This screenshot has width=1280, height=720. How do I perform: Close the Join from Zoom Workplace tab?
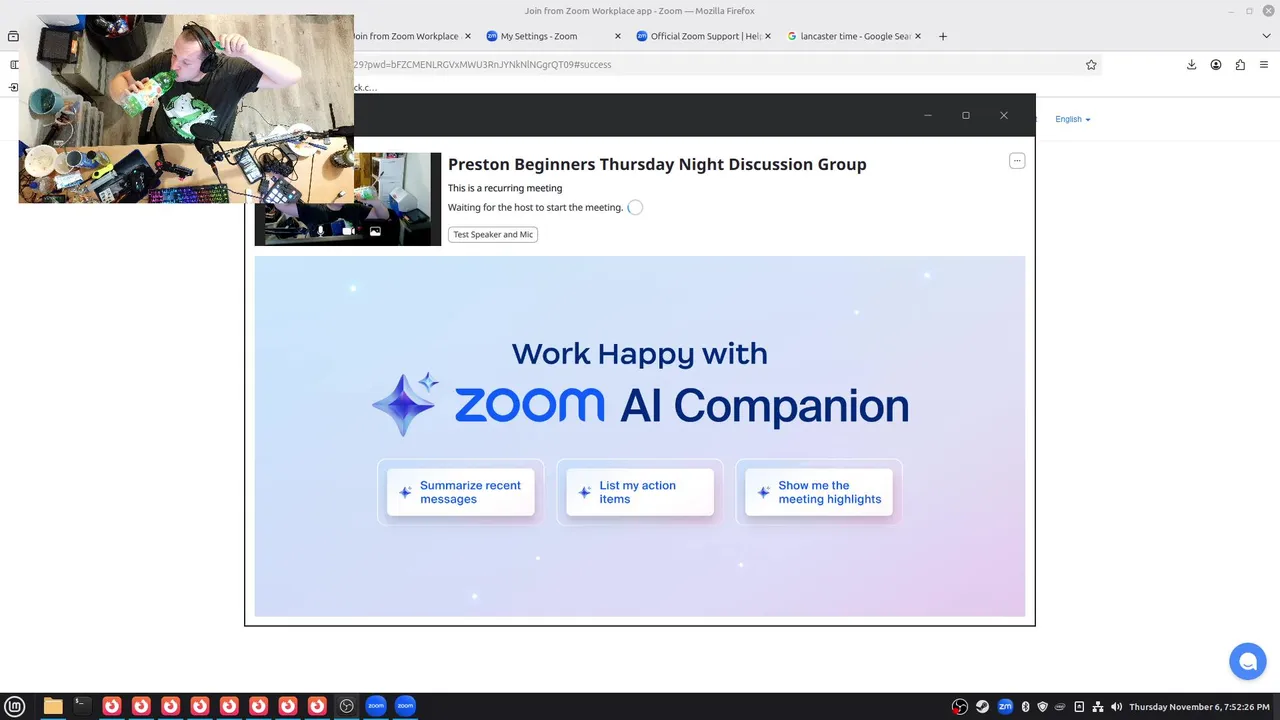[467, 36]
